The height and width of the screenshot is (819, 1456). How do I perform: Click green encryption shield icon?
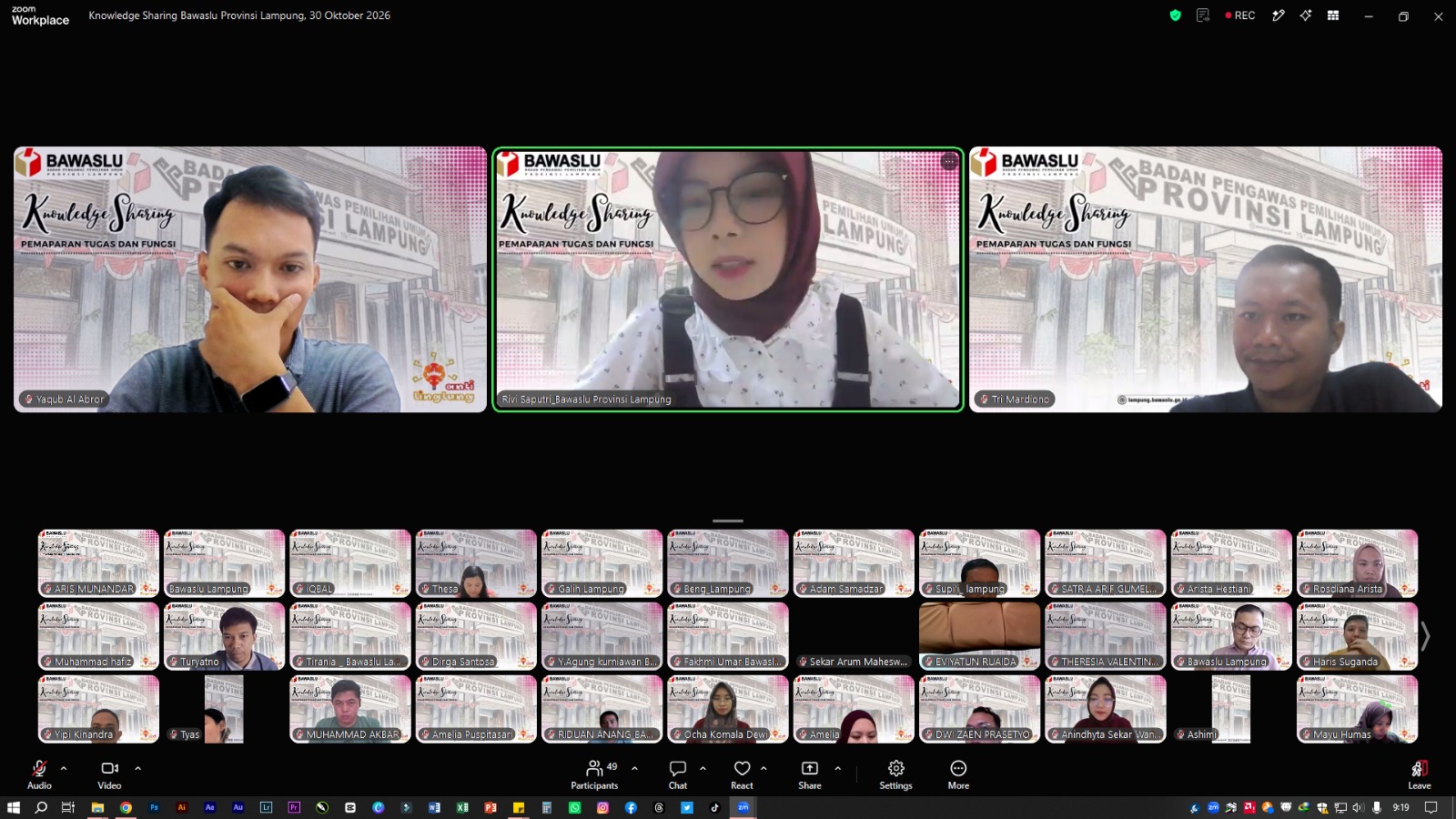click(x=1176, y=15)
